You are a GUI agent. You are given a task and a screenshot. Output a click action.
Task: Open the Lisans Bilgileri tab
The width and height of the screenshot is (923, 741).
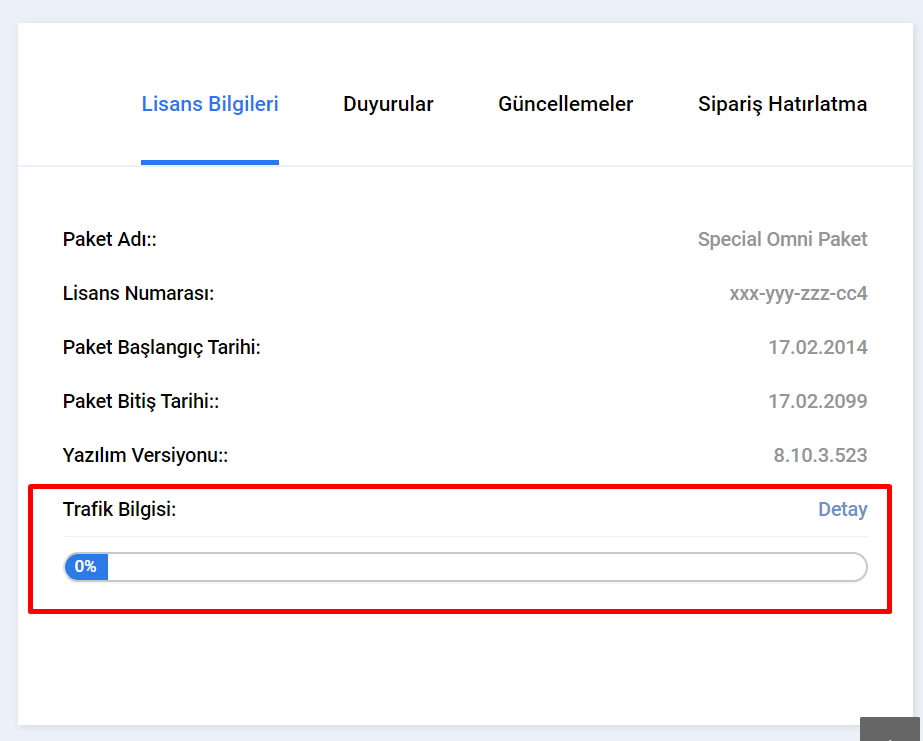tap(210, 104)
